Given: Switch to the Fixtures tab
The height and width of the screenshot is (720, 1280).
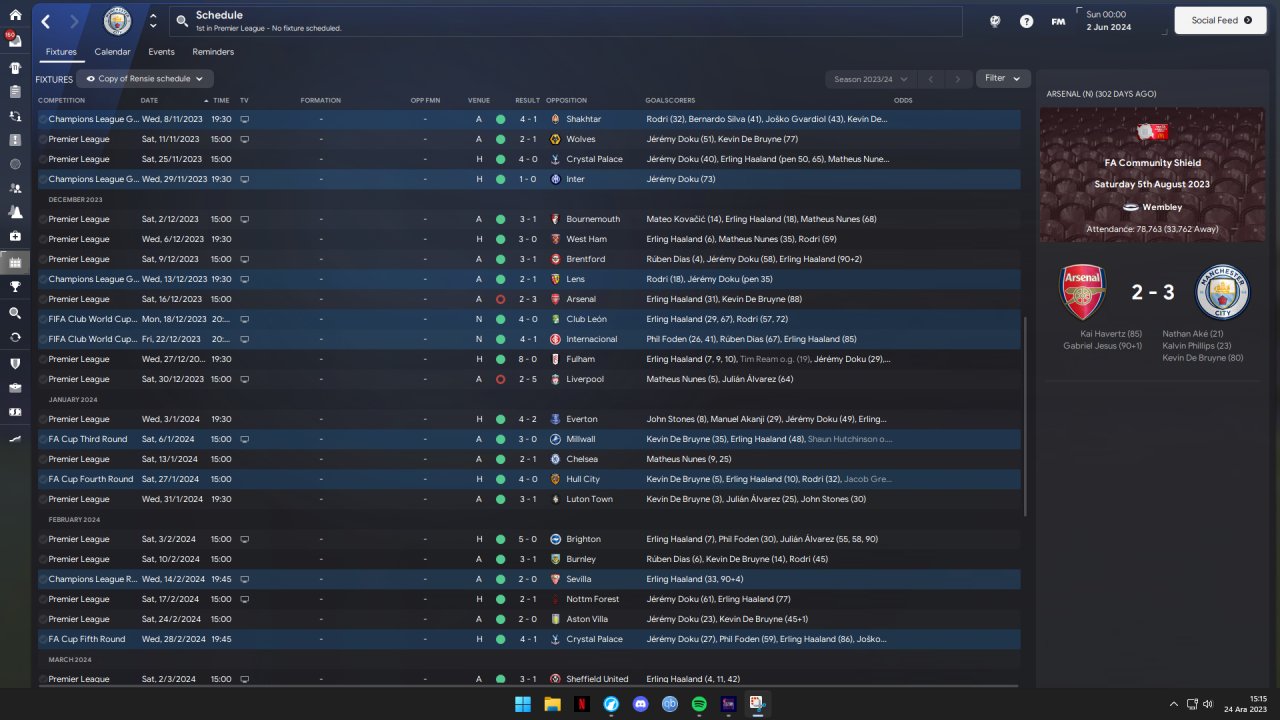Looking at the screenshot, I should pyautogui.click(x=61, y=52).
